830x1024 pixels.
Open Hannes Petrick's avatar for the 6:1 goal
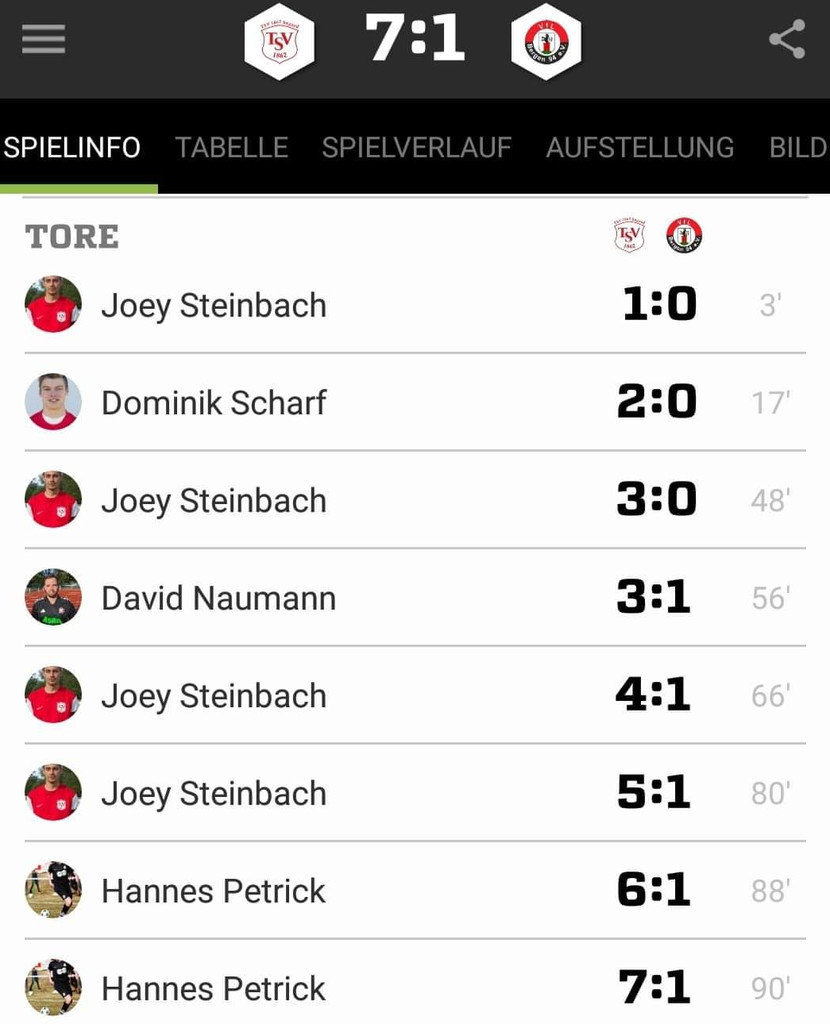[54, 889]
